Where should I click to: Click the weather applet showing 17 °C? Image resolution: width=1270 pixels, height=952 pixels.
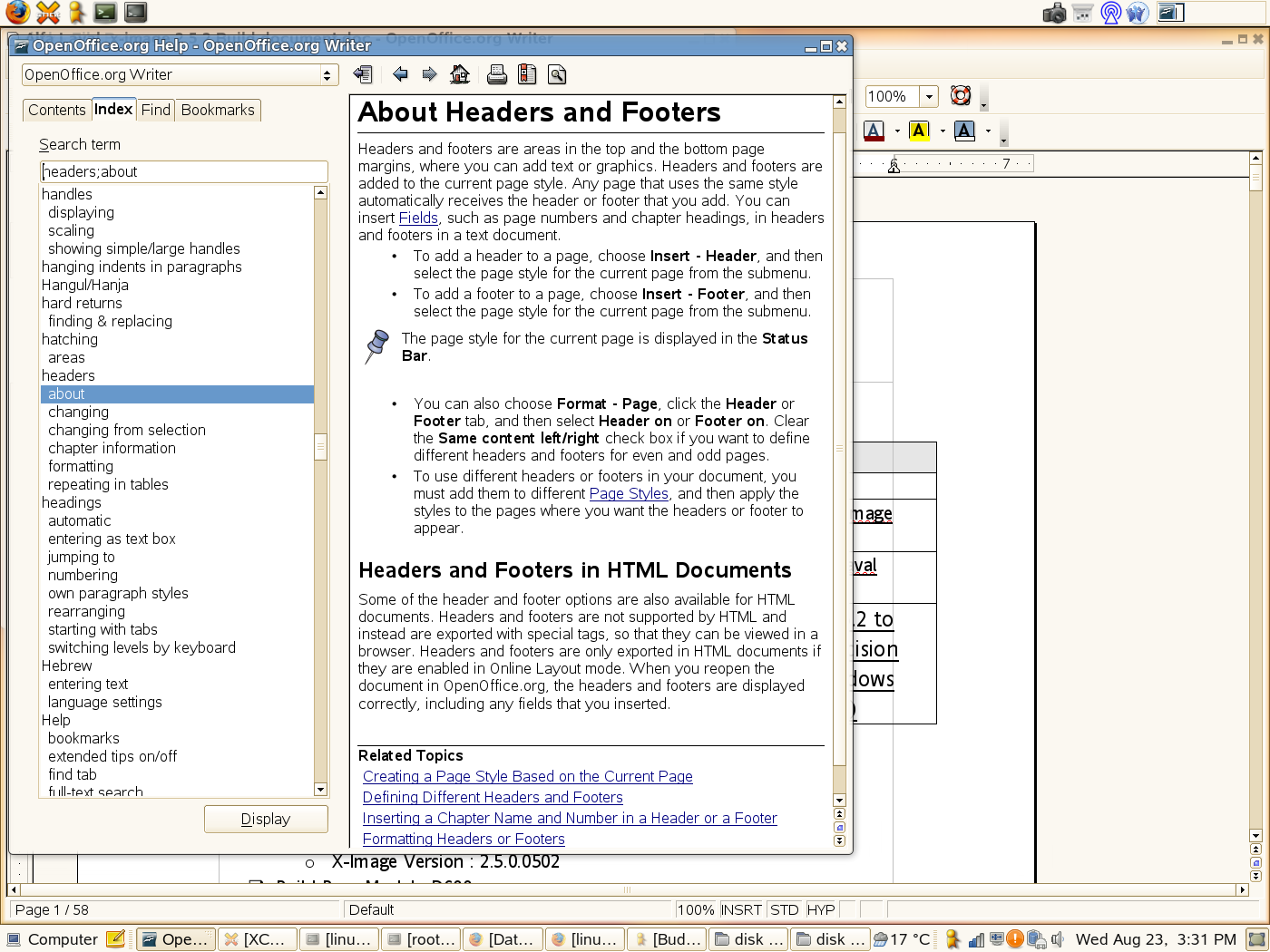pos(903,939)
